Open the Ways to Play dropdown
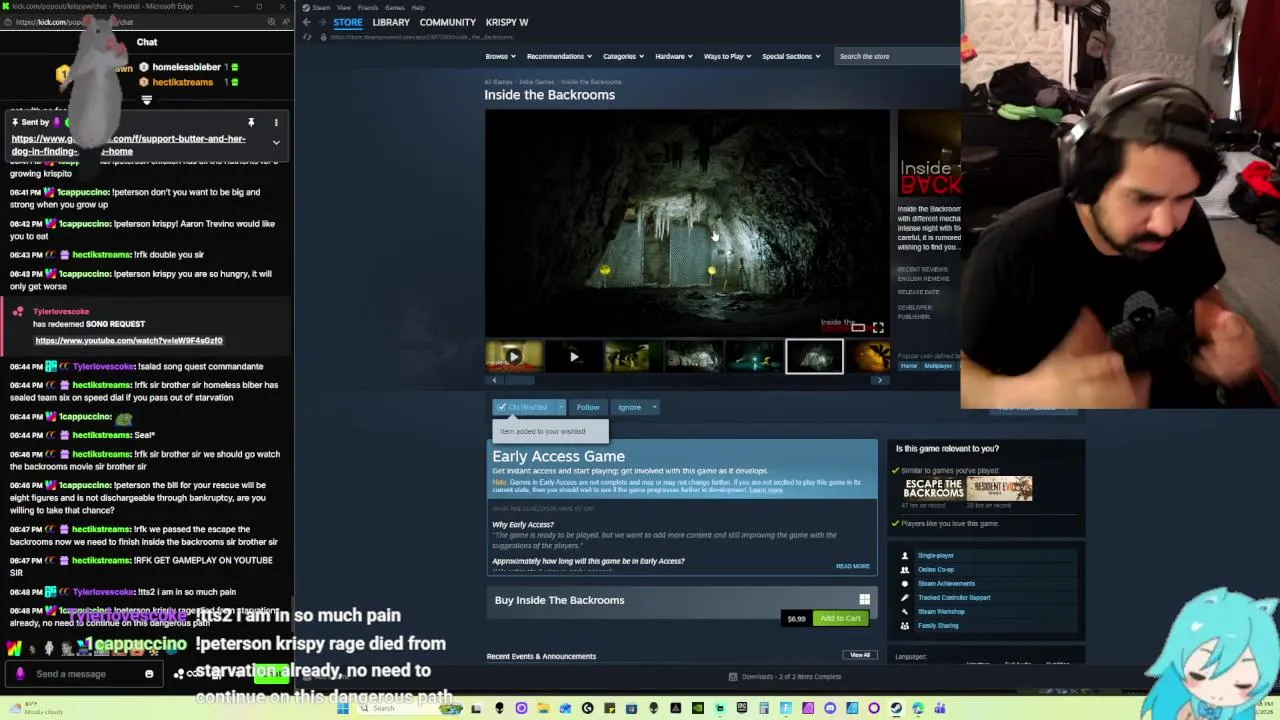 click(728, 56)
